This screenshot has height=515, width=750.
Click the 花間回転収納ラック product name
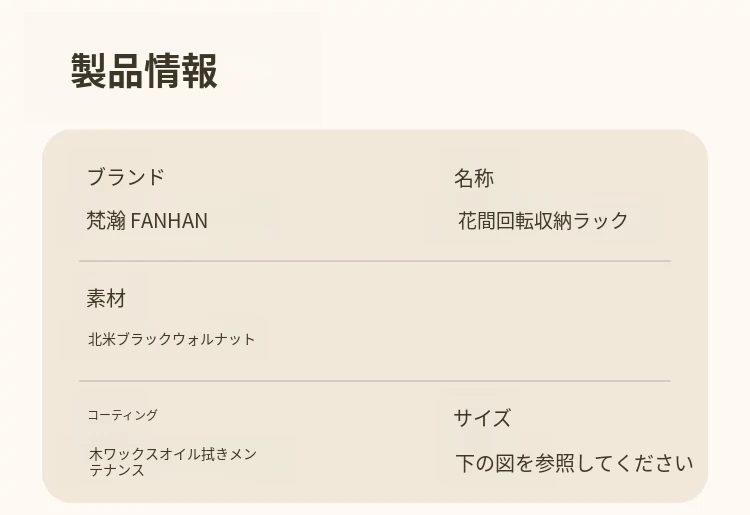pos(543,220)
